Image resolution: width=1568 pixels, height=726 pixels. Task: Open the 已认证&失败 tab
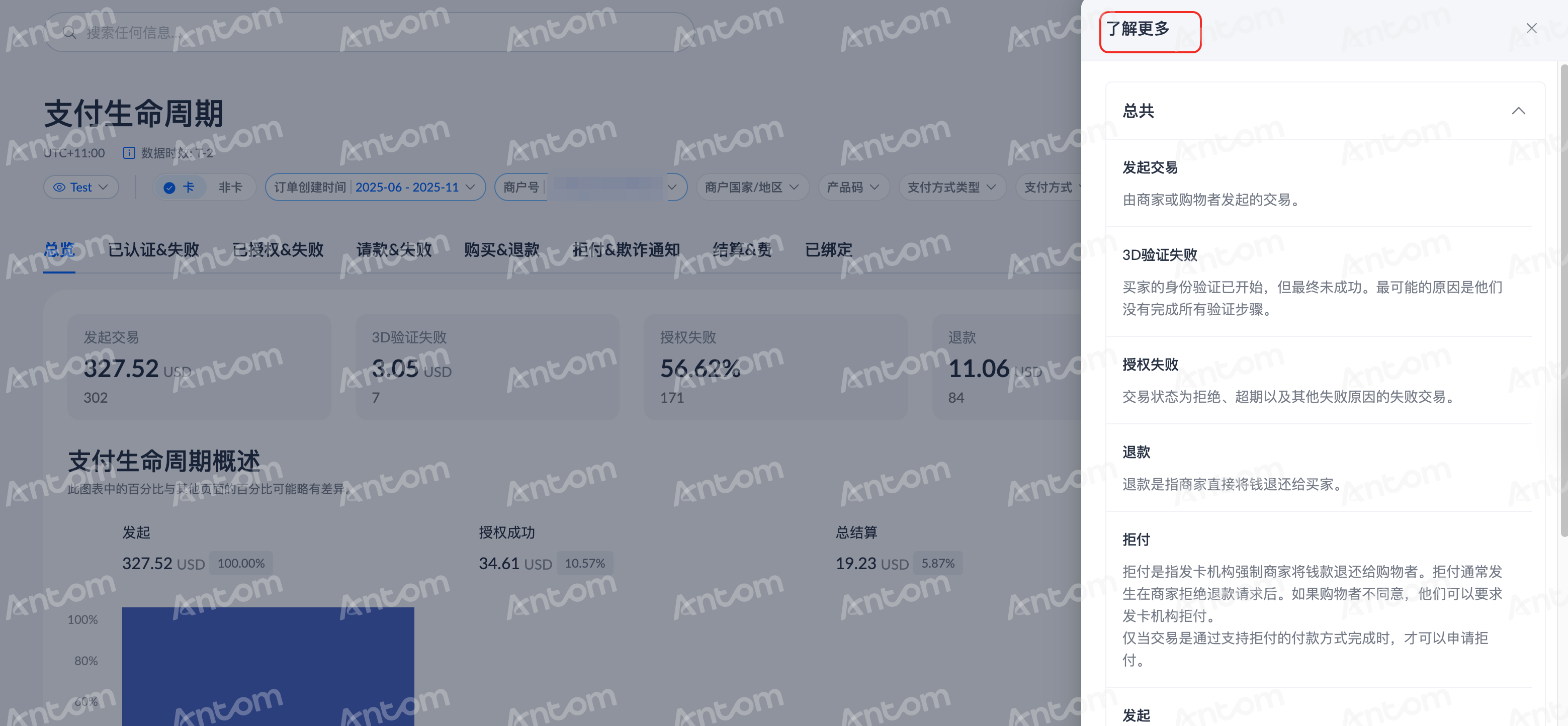tap(153, 249)
